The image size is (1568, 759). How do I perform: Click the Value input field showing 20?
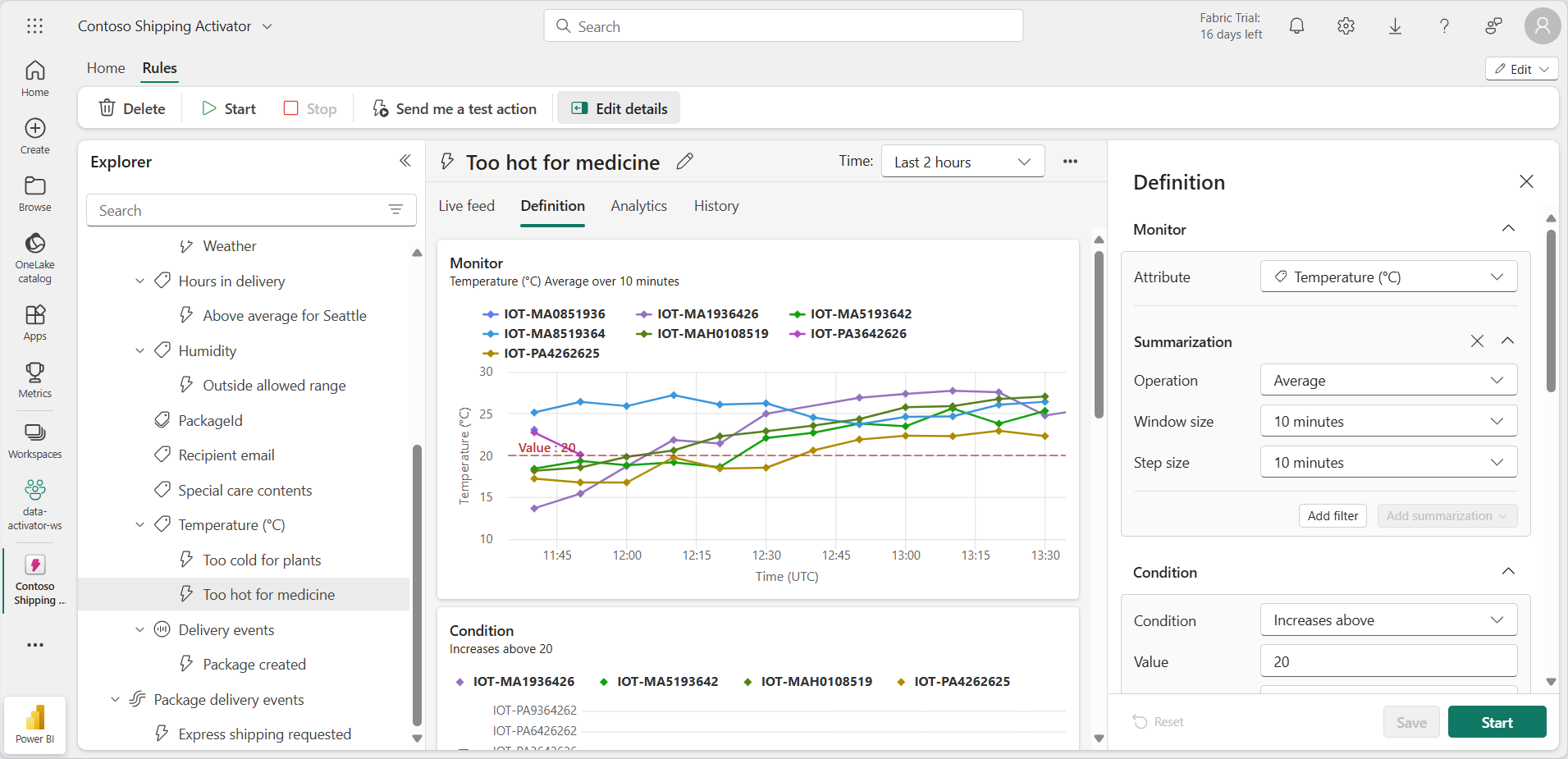[1388, 661]
